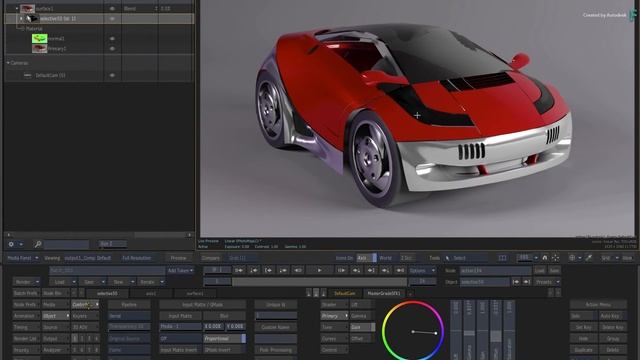Click the center-frame crosshair icon
The image size is (640, 360).
[x=555, y=258]
